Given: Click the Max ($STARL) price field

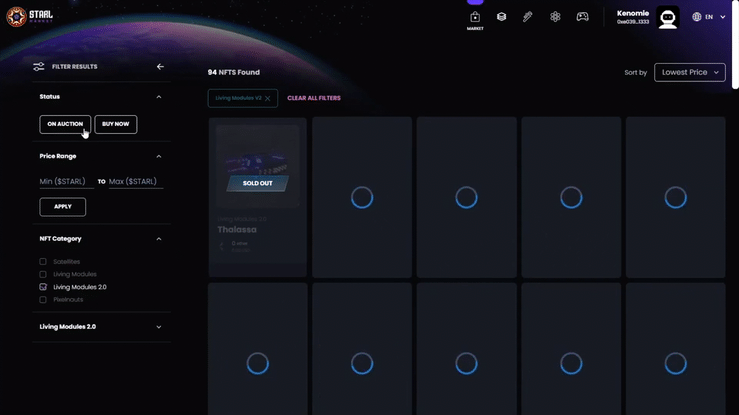Looking at the screenshot, I should (136, 181).
